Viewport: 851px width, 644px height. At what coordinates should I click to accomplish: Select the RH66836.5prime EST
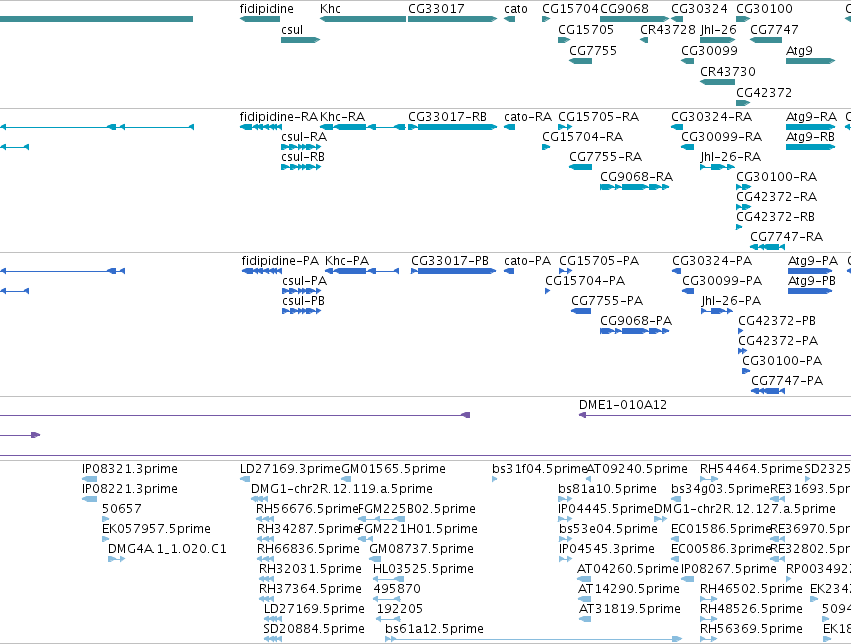(x=265, y=559)
